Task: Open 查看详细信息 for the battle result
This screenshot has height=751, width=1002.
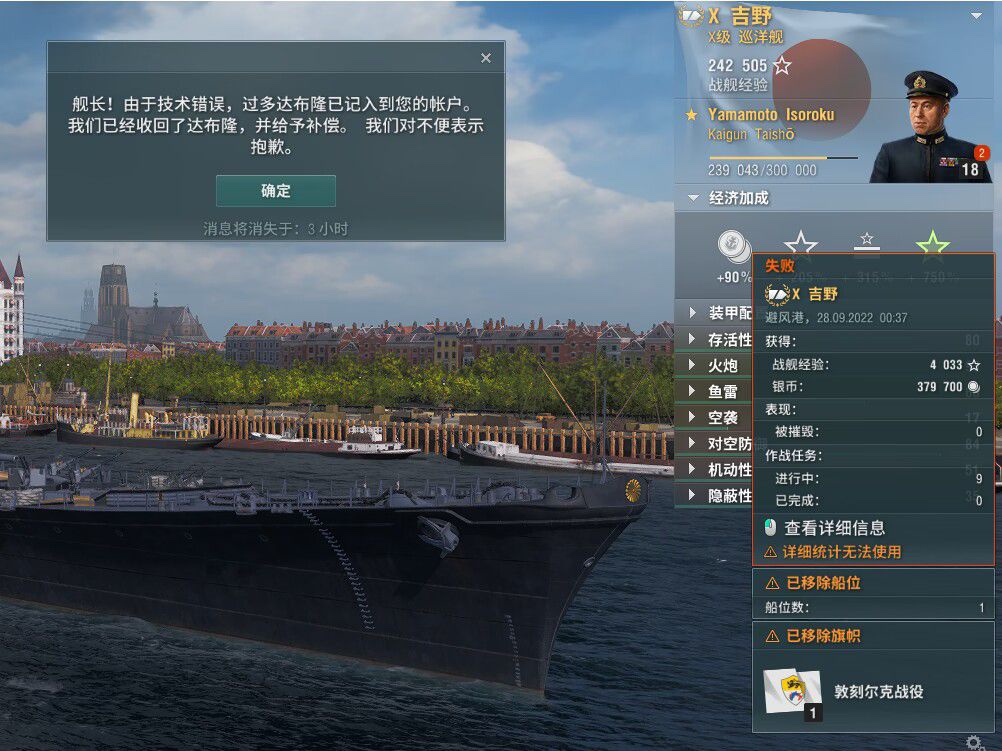Action: tap(834, 528)
